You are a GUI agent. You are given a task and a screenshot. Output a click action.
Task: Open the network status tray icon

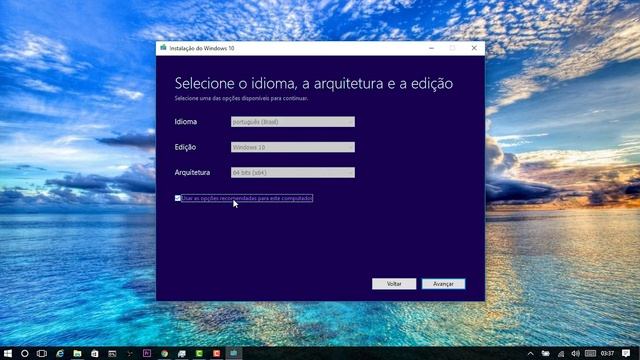click(561, 353)
